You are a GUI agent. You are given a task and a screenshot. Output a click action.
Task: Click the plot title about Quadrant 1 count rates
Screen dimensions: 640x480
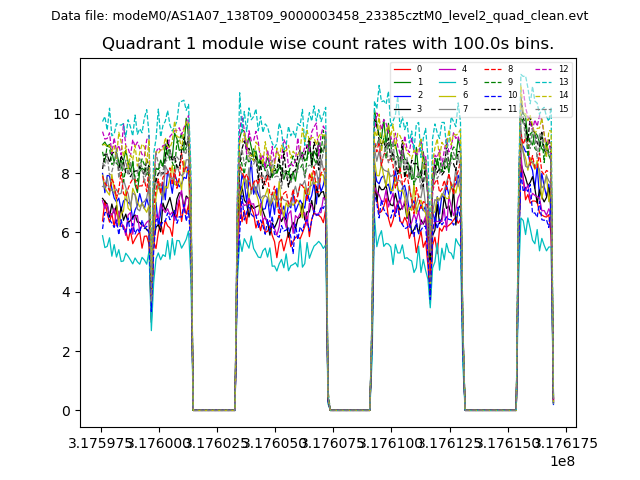328,44
